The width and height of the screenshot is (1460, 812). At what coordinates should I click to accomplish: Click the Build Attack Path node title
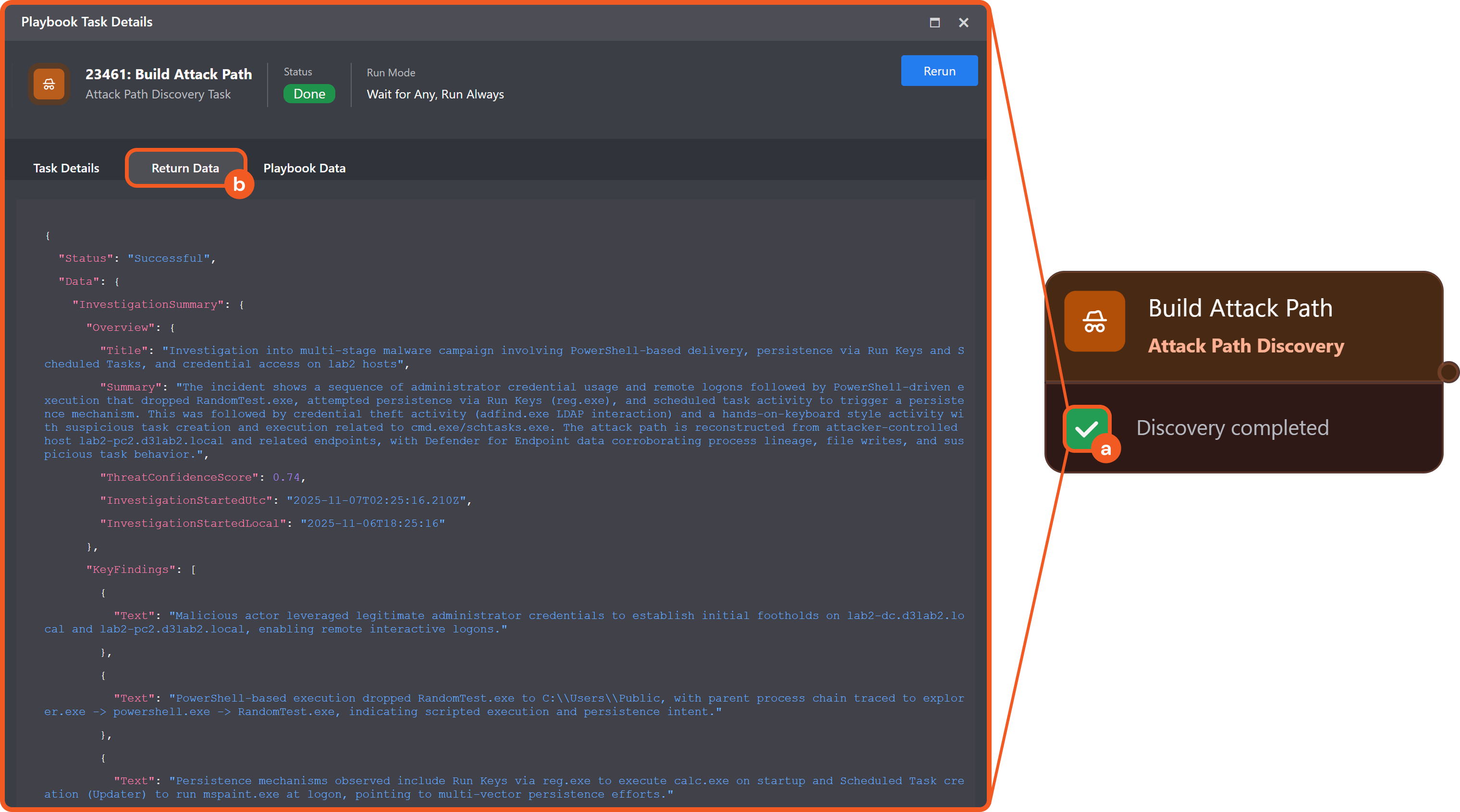pyautogui.click(x=1240, y=308)
